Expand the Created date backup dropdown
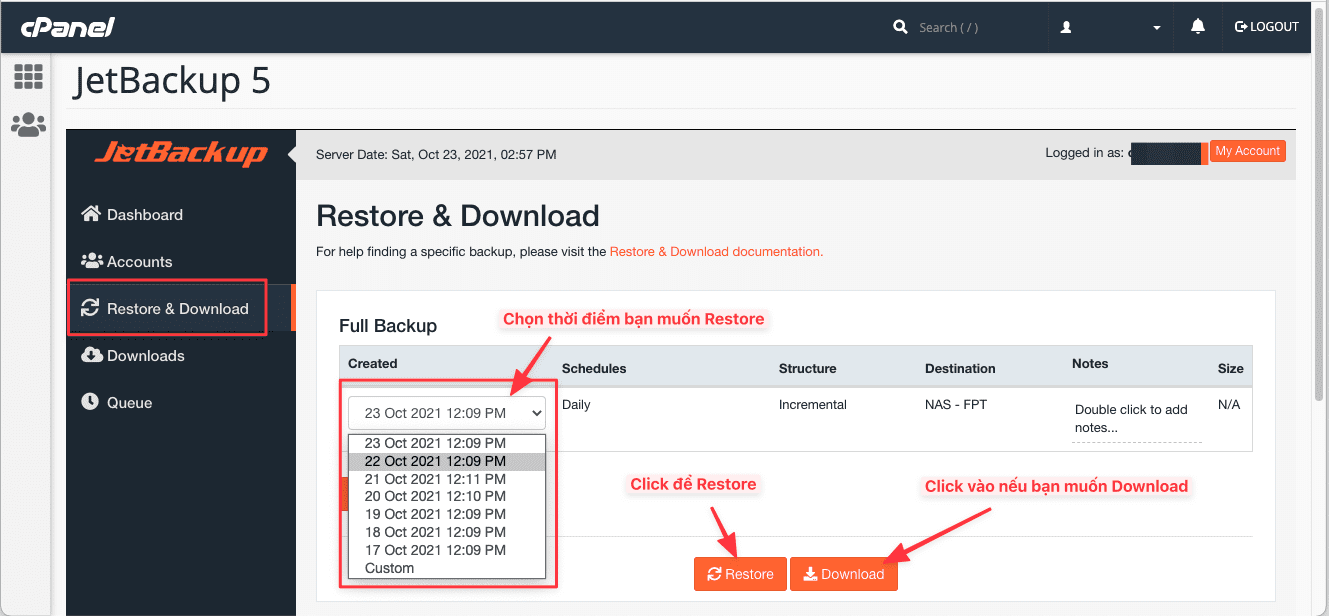The width and height of the screenshot is (1329, 616). pyautogui.click(x=446, y=413)
